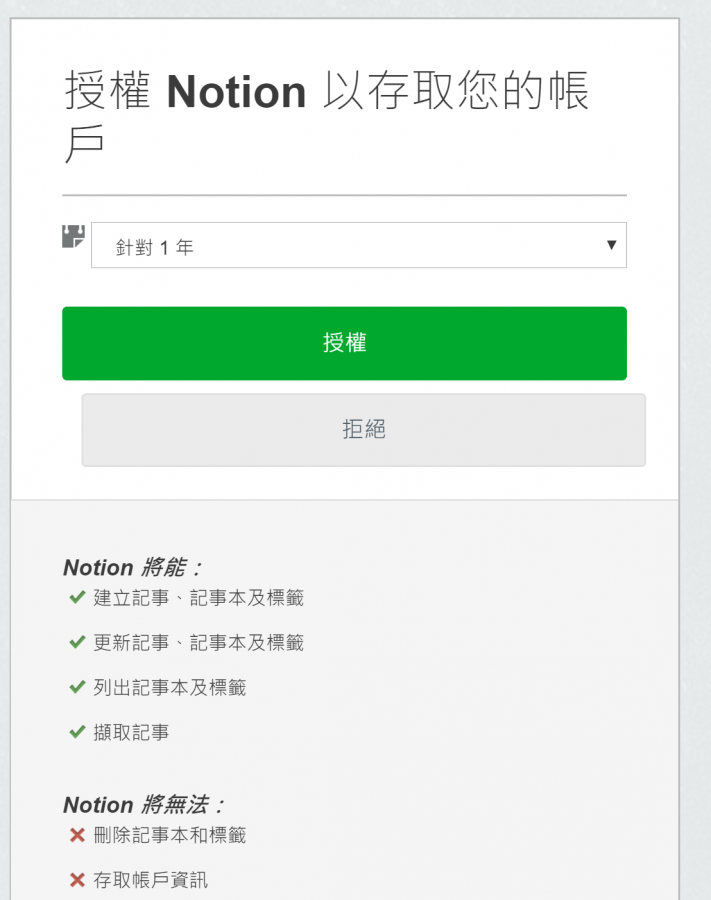Viewport: 711px width, 900px height.
Task: Select the 建立記事、記事本及標籤 permission text
Action: [x=199, y=598]
